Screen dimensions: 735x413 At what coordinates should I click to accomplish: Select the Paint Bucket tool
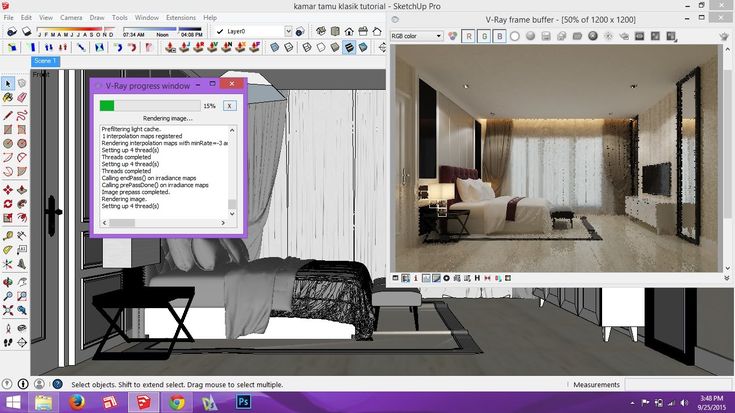8,98
